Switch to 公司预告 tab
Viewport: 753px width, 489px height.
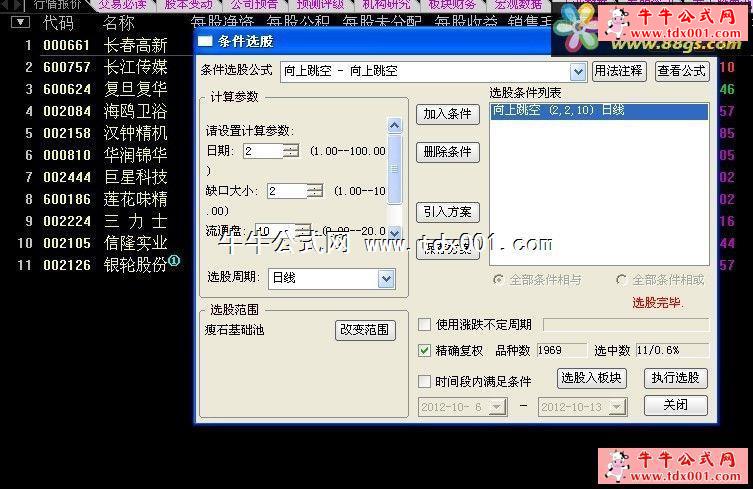pyautogui.click(x=254, y=5)
